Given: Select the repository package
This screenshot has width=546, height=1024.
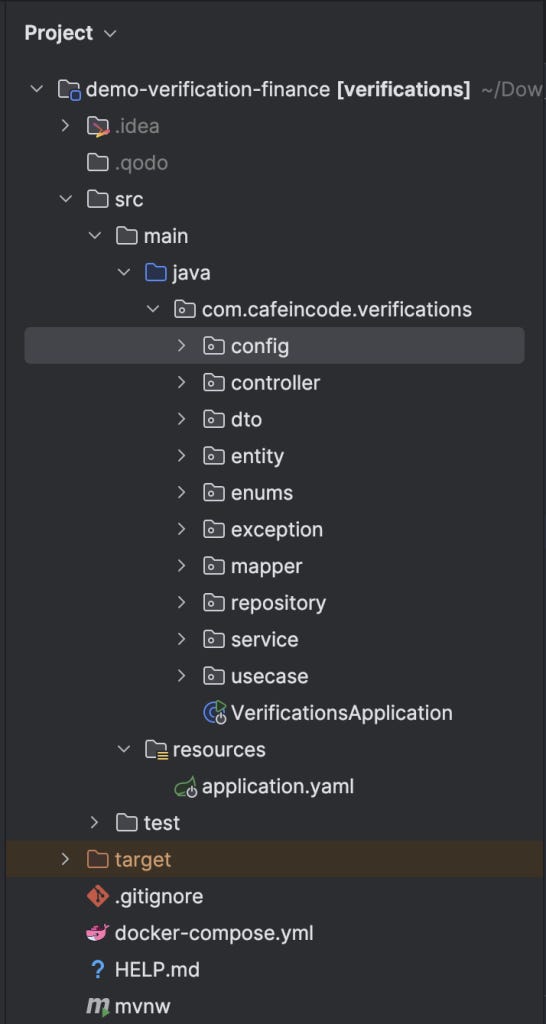Looking at the screenshot, I should [278, 602].
